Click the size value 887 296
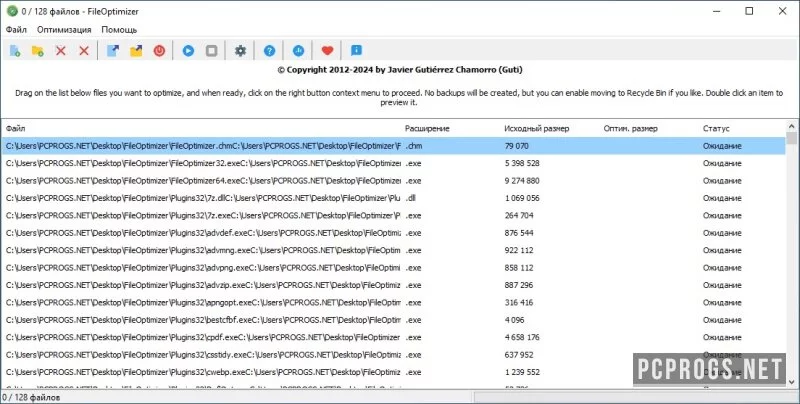 click(519, 285)
